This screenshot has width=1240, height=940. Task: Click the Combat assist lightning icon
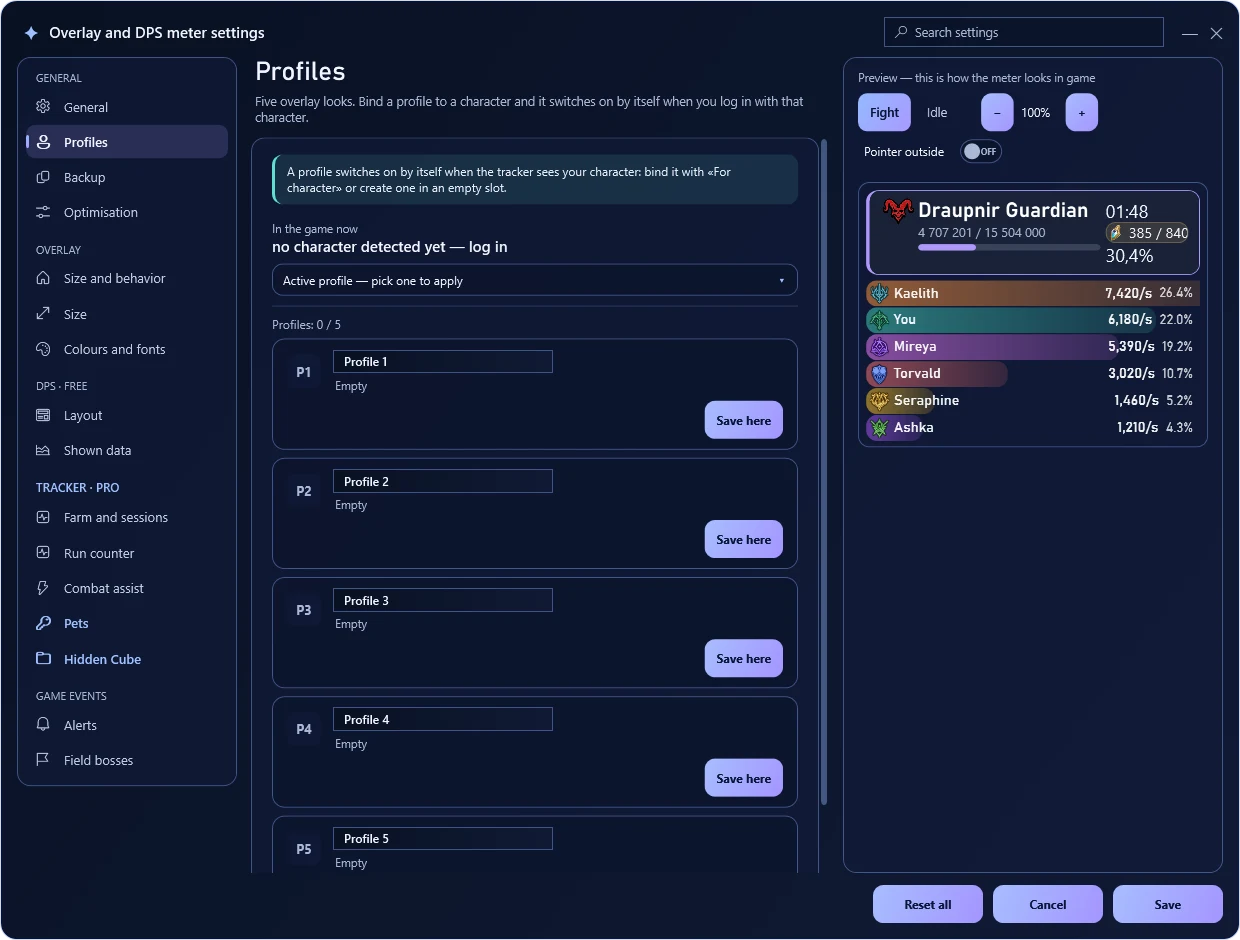tap(43, 588)
